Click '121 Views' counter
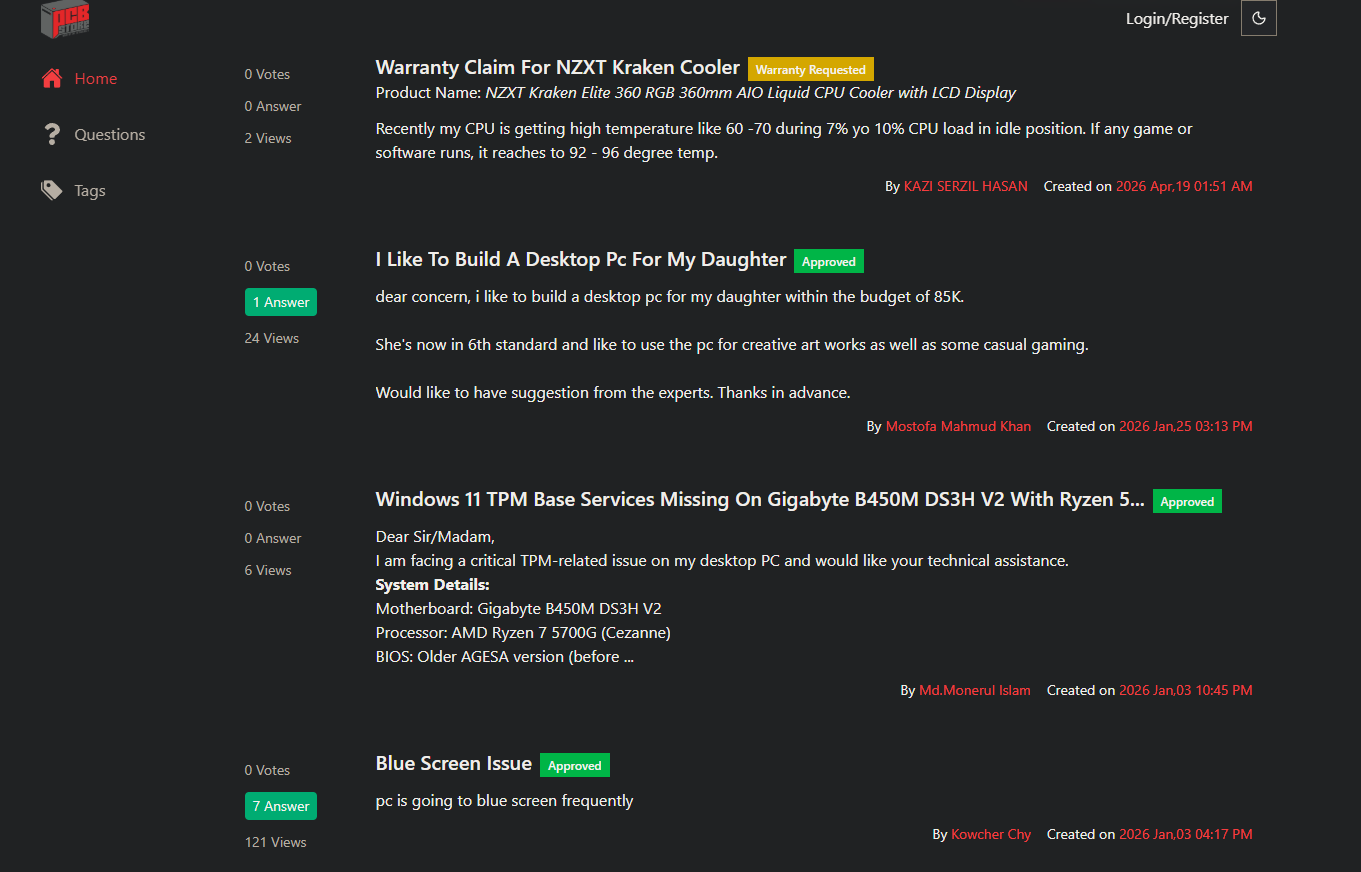The image size is (1361, 872). pyautogui.click(x=276, y=842)
